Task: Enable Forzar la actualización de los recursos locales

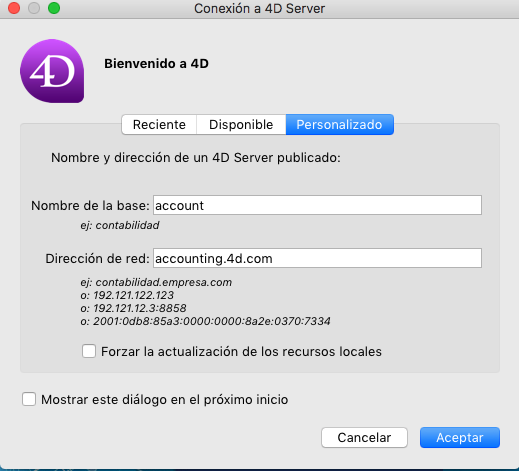Action: coord(89,351)
